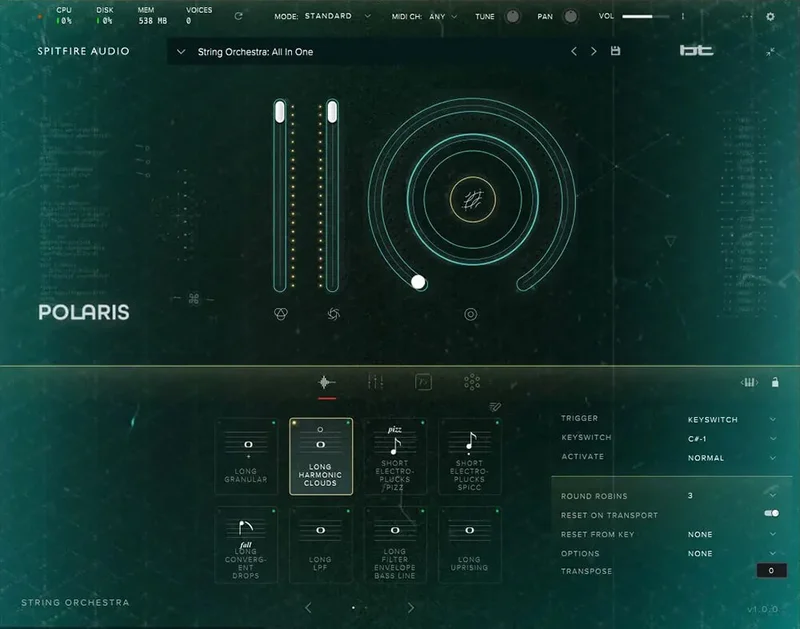Click the refresh icon next to Voices

coord(238,16)
